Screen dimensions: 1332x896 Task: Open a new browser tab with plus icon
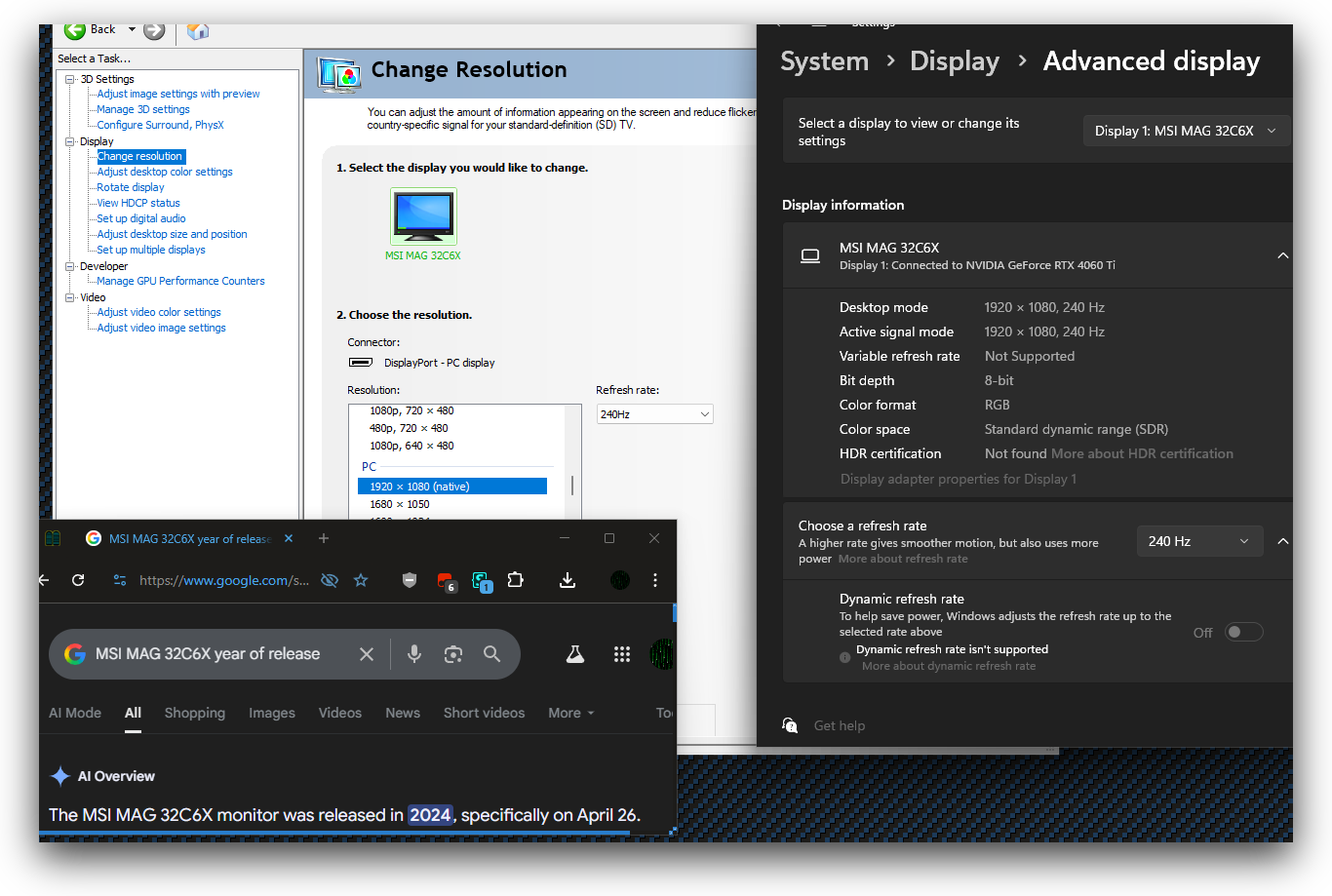click(324, 538)
